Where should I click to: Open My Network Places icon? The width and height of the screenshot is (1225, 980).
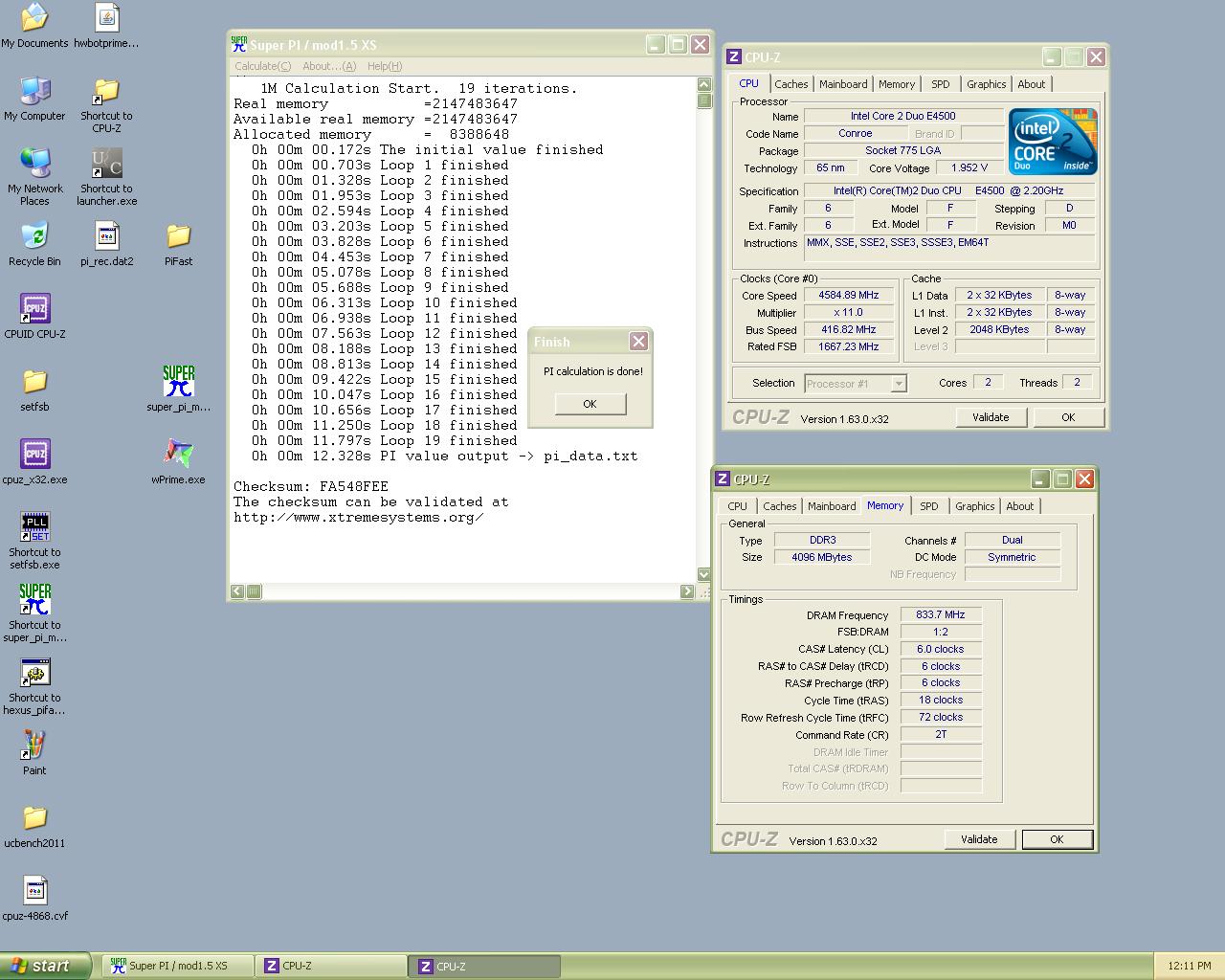pos(34,178)
